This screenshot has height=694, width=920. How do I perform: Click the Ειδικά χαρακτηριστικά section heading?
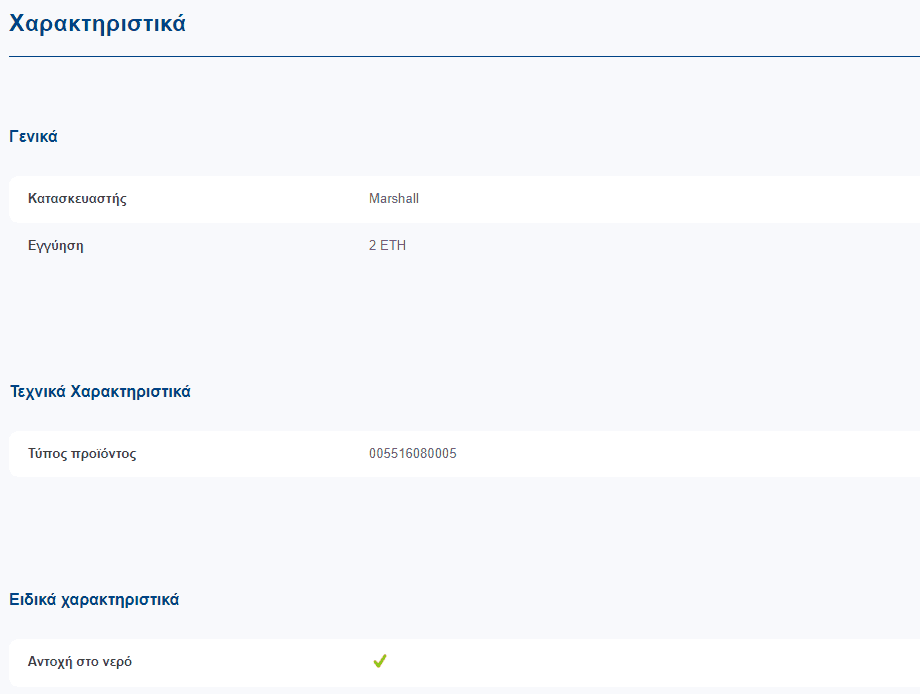click(94, 600)
